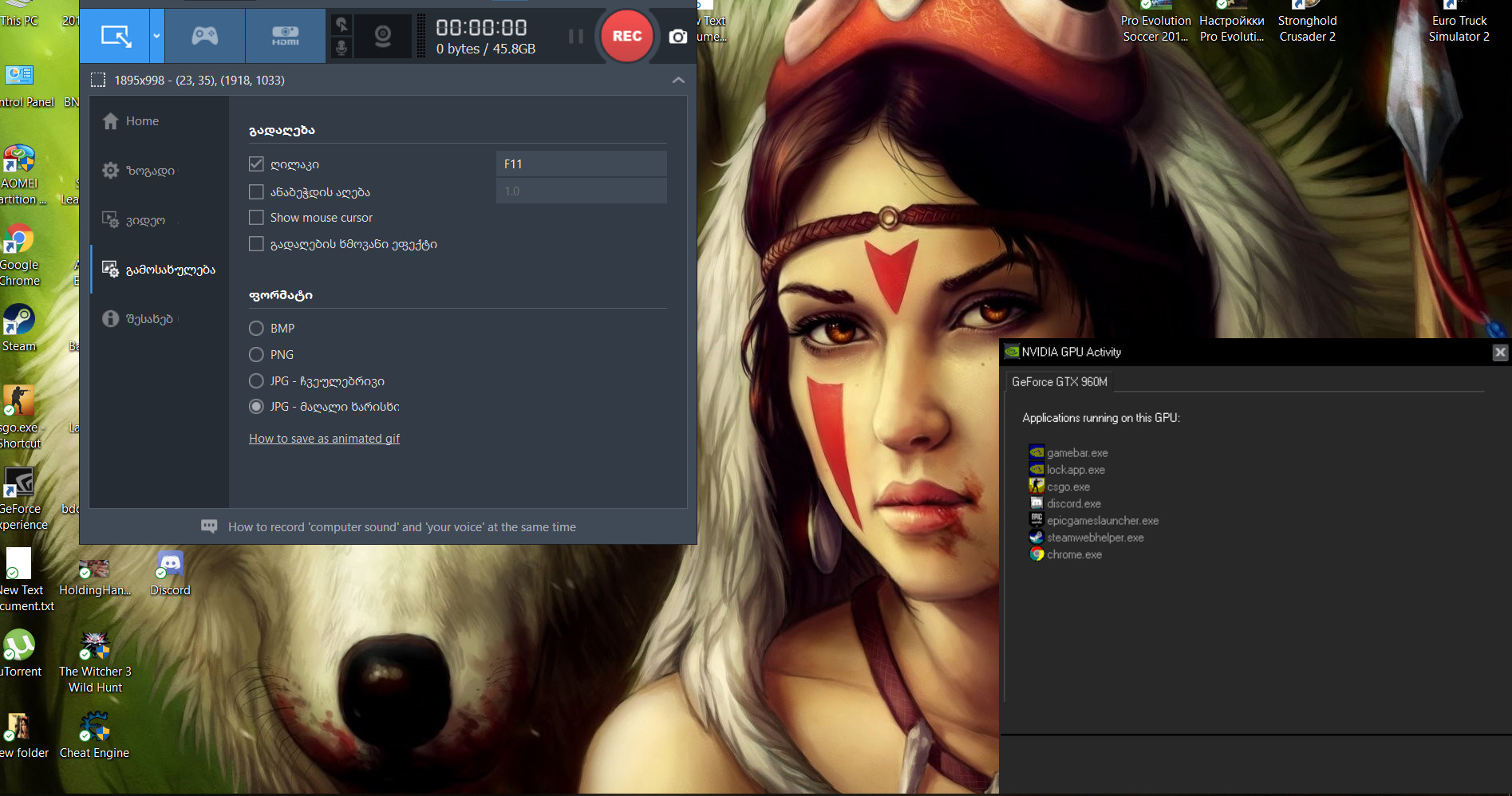Open The Witcher 3 Wild Hunt shortcut
The width and height of the screenshot is (1512, 796).
[95, 664]
